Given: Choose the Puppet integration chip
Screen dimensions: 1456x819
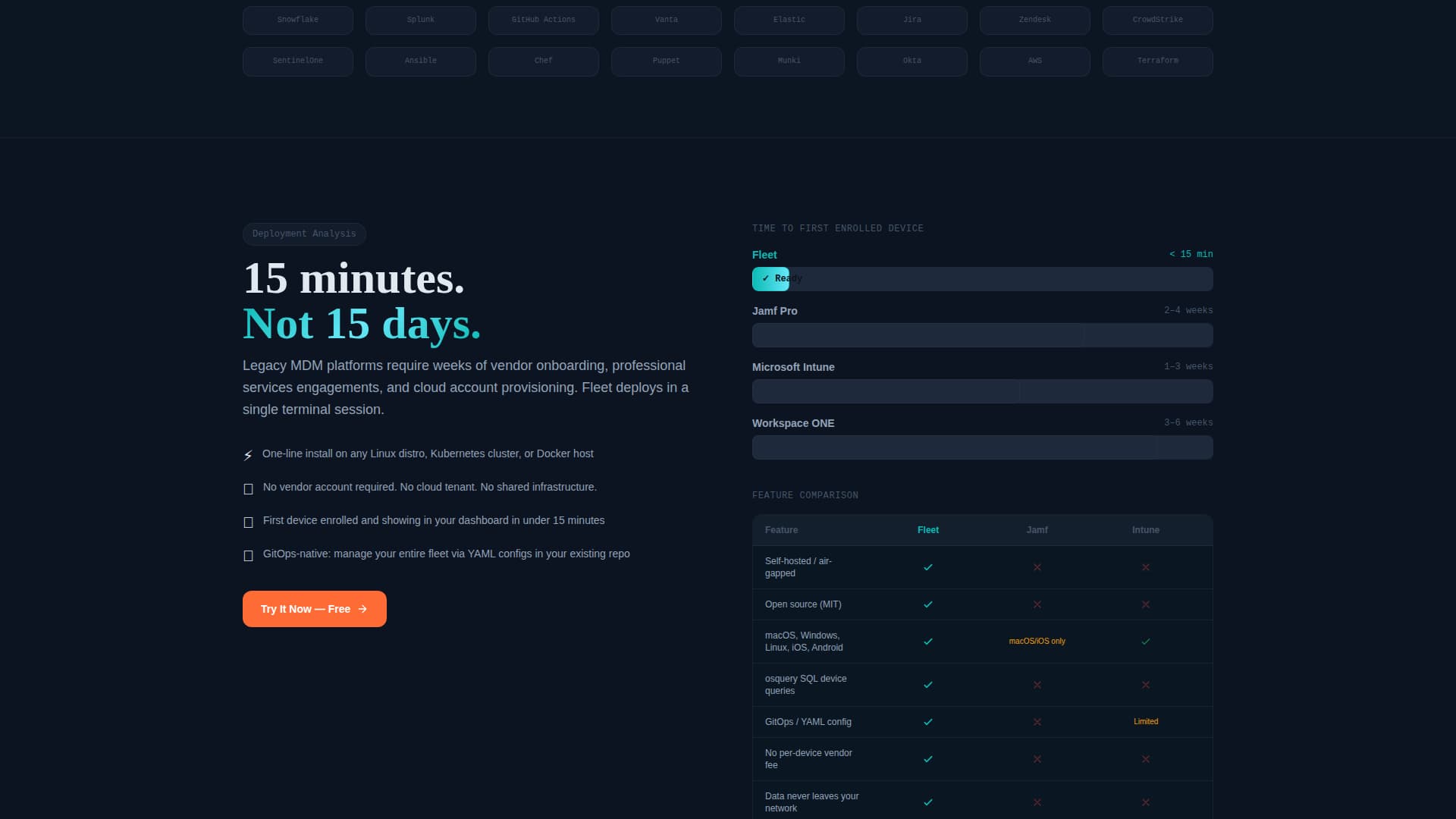Looking at the screenshot, I should [667, 61].
